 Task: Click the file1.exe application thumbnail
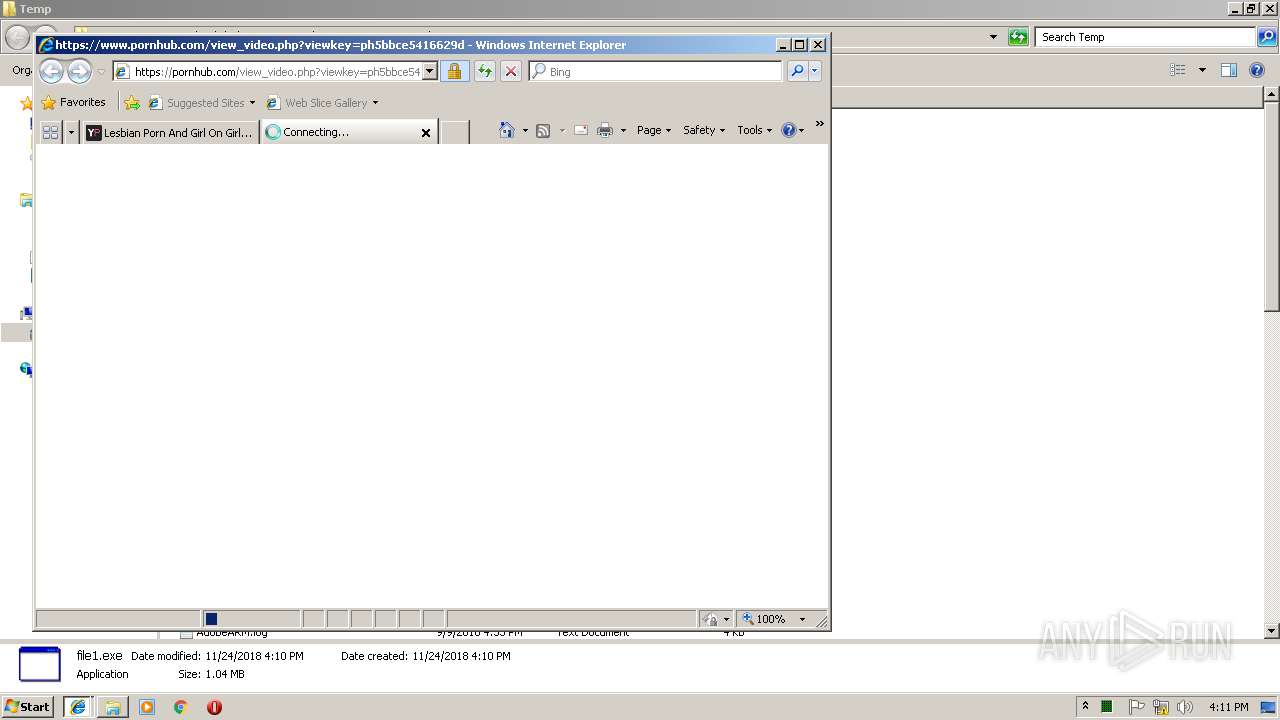pyautogui.click(x=40, y=664)
